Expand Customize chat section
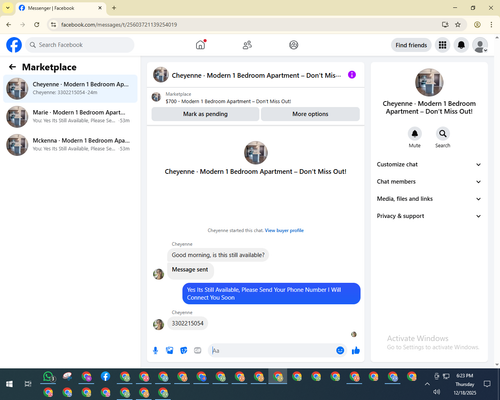The height and width of the screenshot is (400, 500). 429,164
